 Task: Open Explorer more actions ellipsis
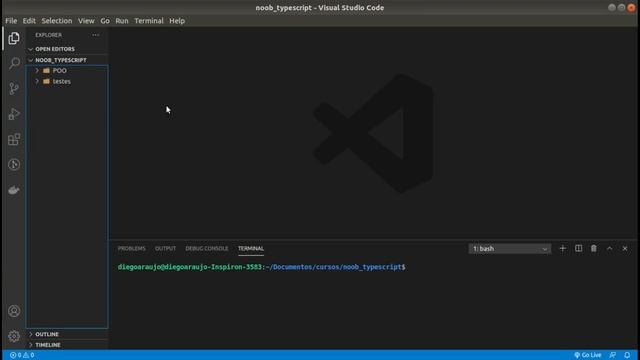coord(96,35)
